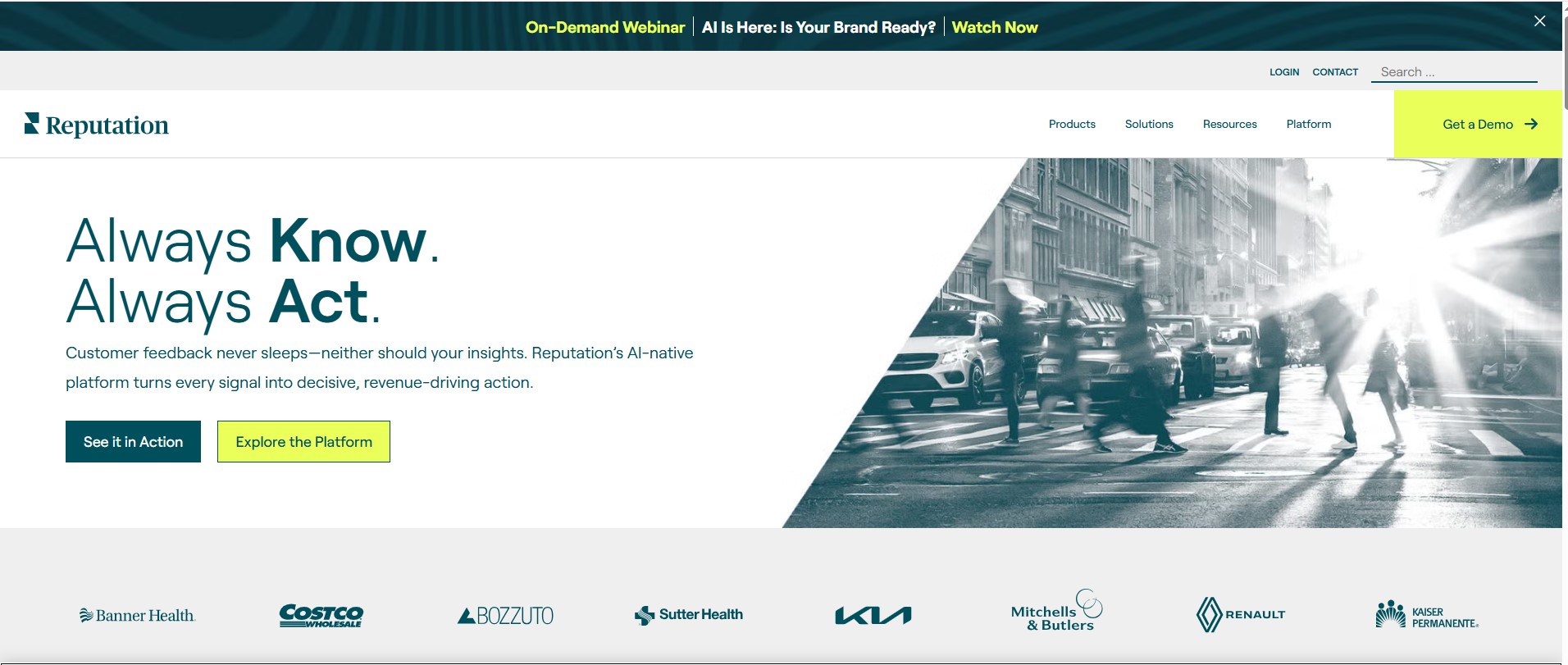1568x665 pixels.
Task: Go to the Contact page
Action: 1335,72
